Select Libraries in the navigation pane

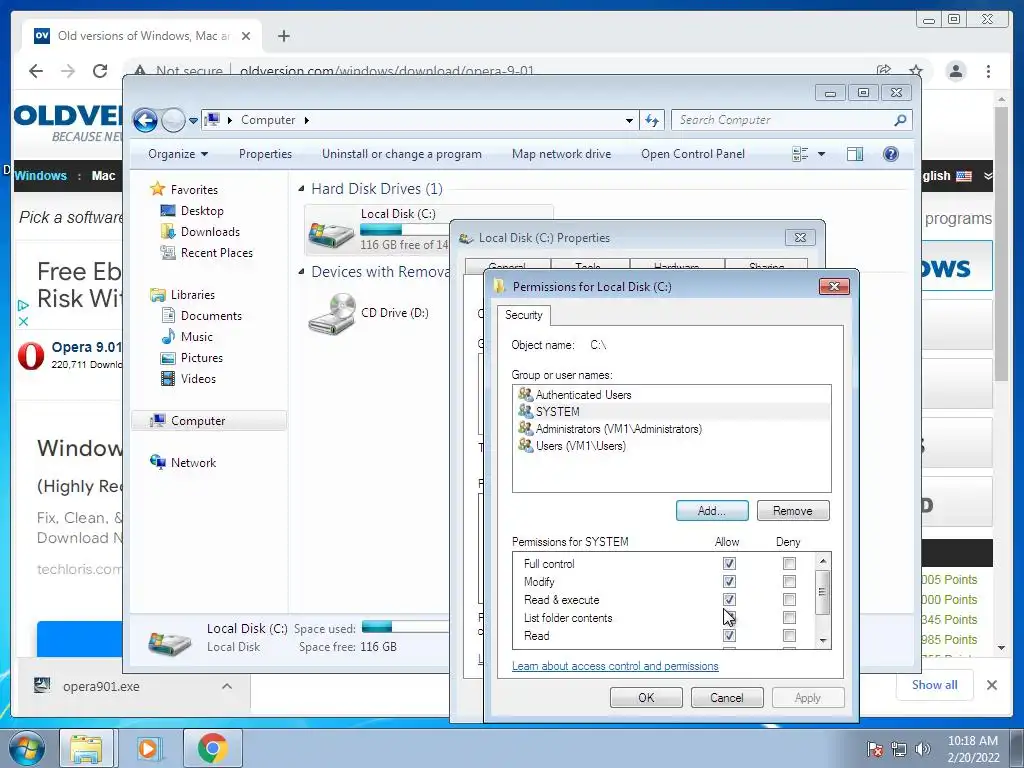point(193,295)
